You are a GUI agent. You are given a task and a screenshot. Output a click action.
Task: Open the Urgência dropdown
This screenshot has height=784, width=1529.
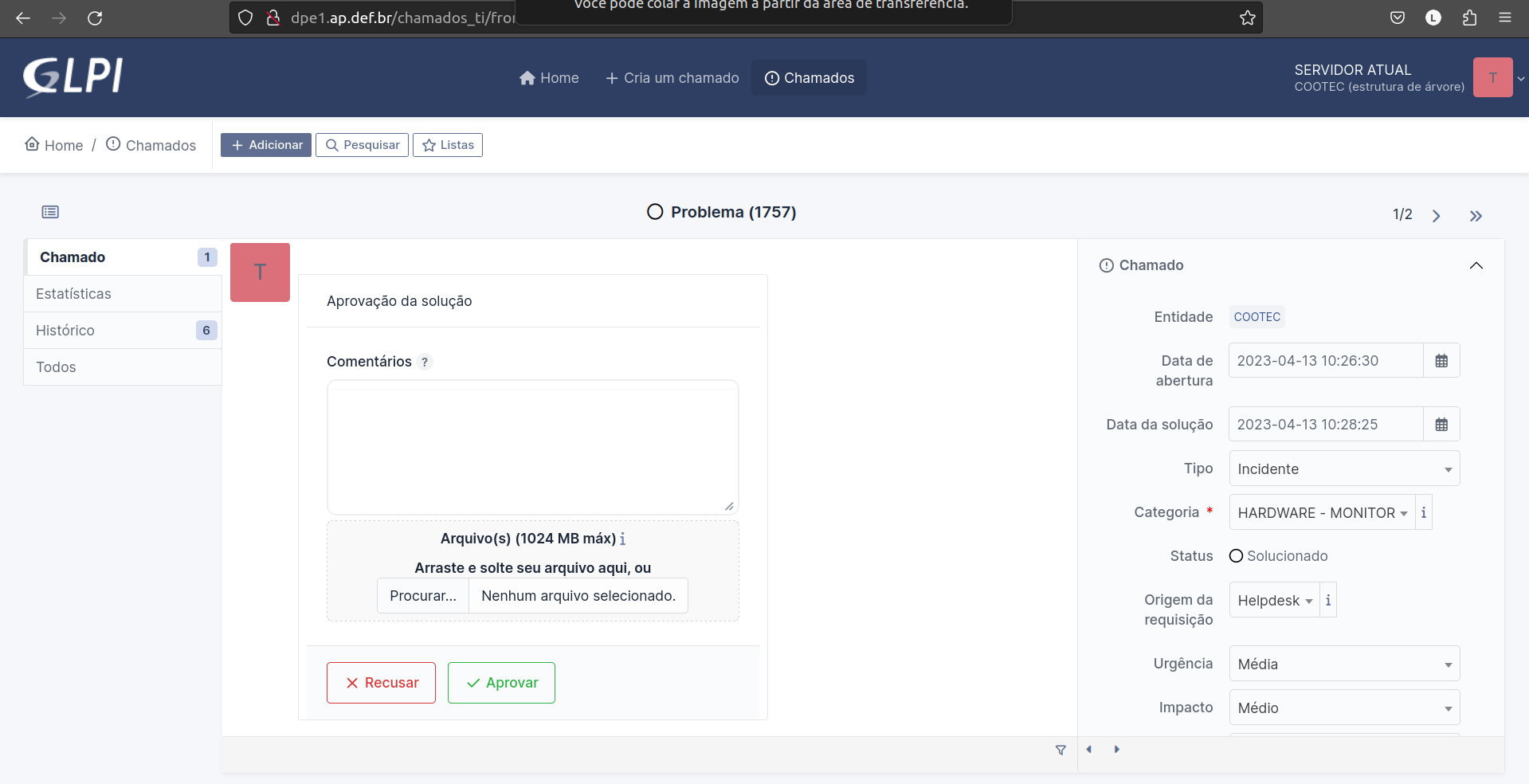click(1343, 664)
